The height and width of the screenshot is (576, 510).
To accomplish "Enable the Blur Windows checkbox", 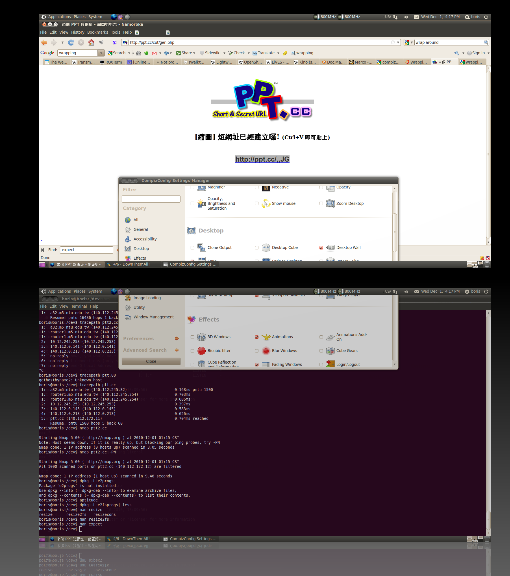I will 257,351.
